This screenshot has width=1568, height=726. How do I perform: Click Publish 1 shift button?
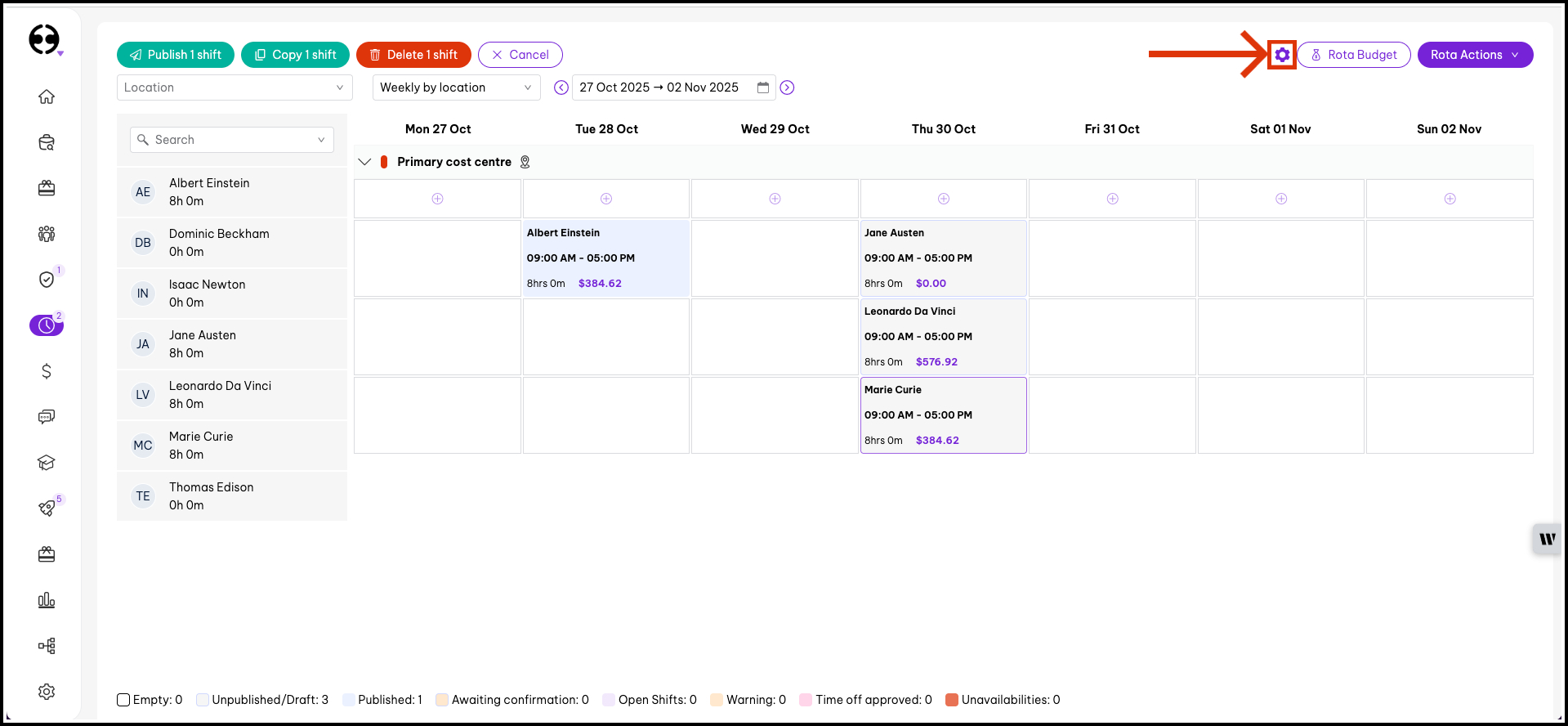point(176,55)
